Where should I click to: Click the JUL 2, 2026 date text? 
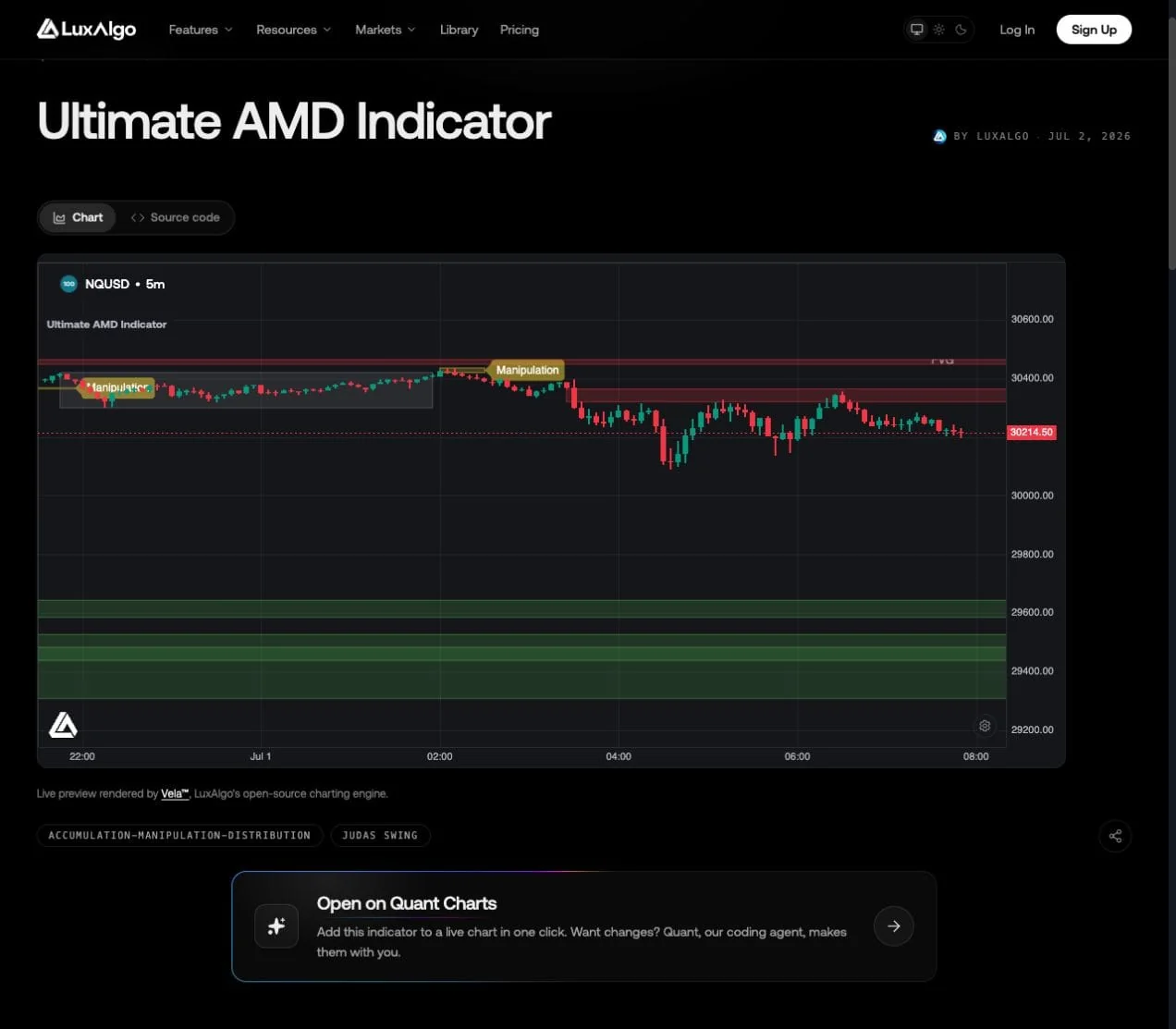pos(1089,136)
